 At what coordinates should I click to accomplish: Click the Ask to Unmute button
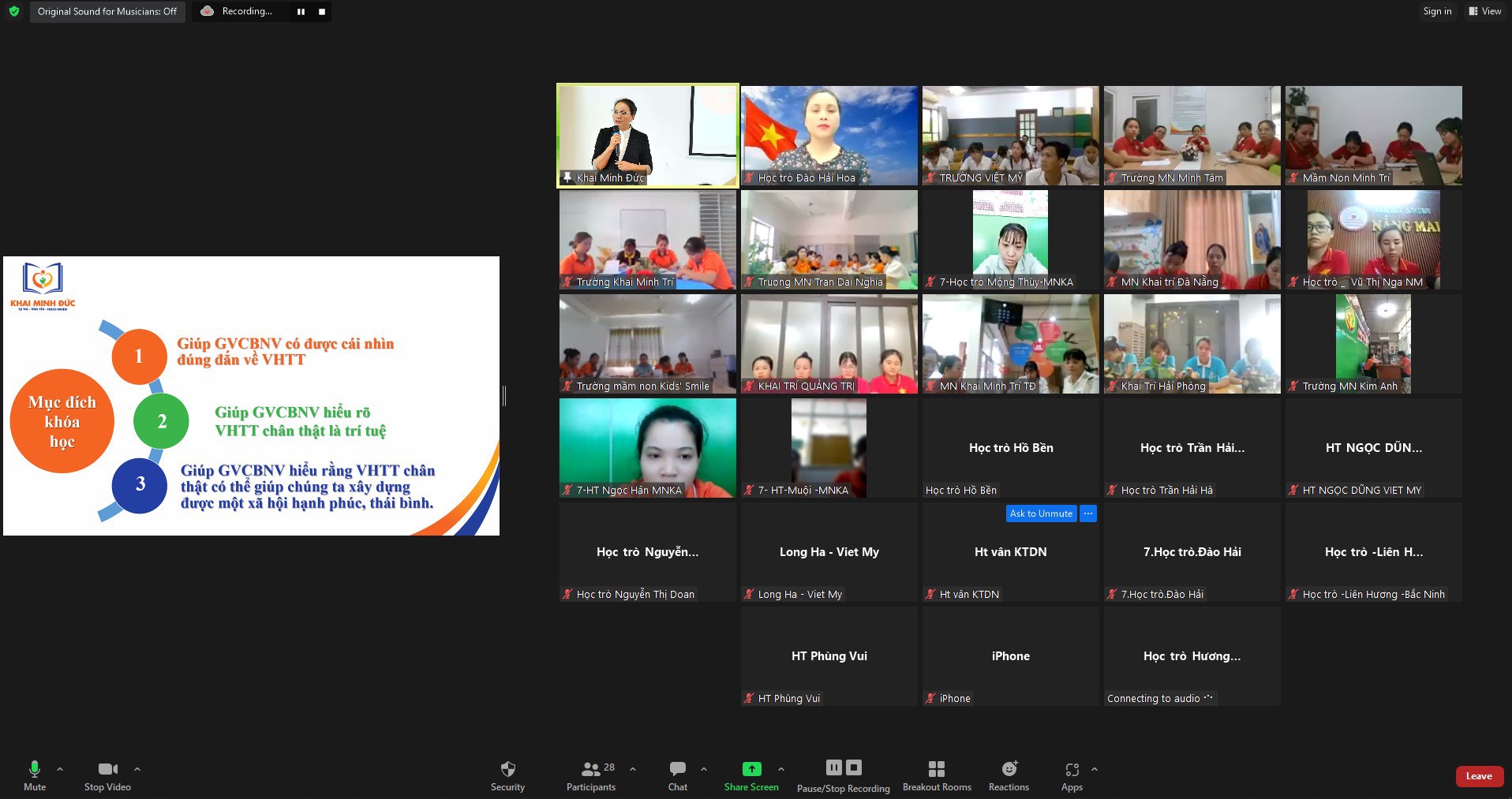pos(1041,513)
